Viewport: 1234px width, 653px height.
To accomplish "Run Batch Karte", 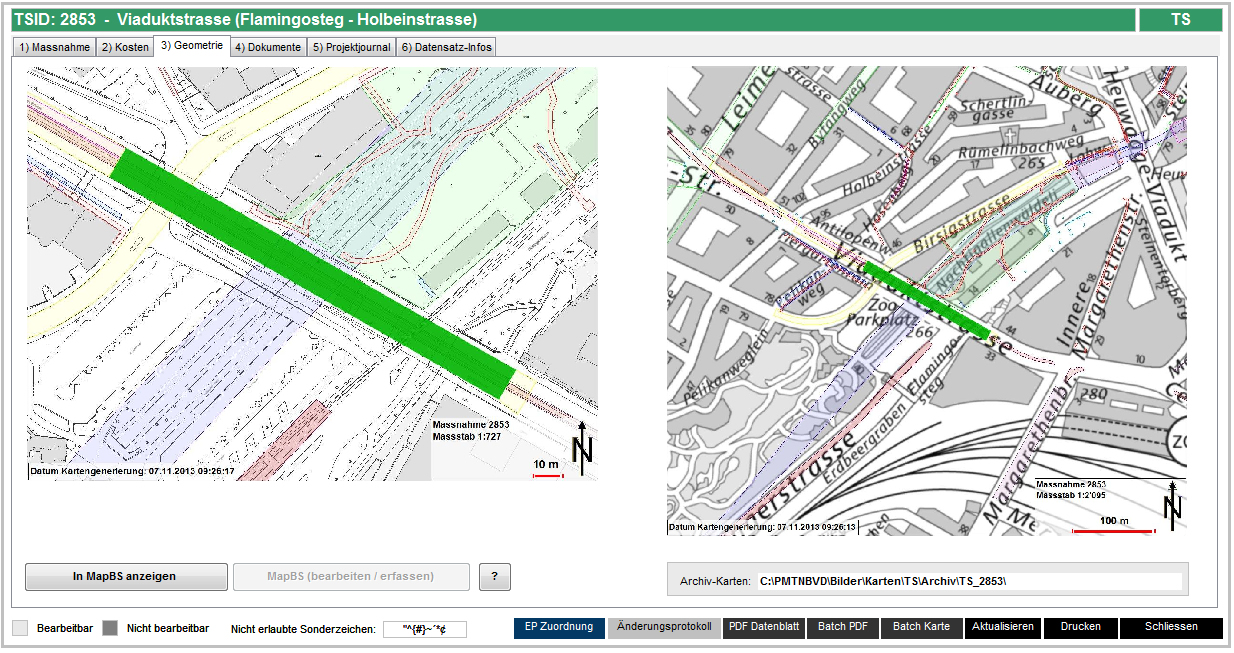I will pos(921,628).
